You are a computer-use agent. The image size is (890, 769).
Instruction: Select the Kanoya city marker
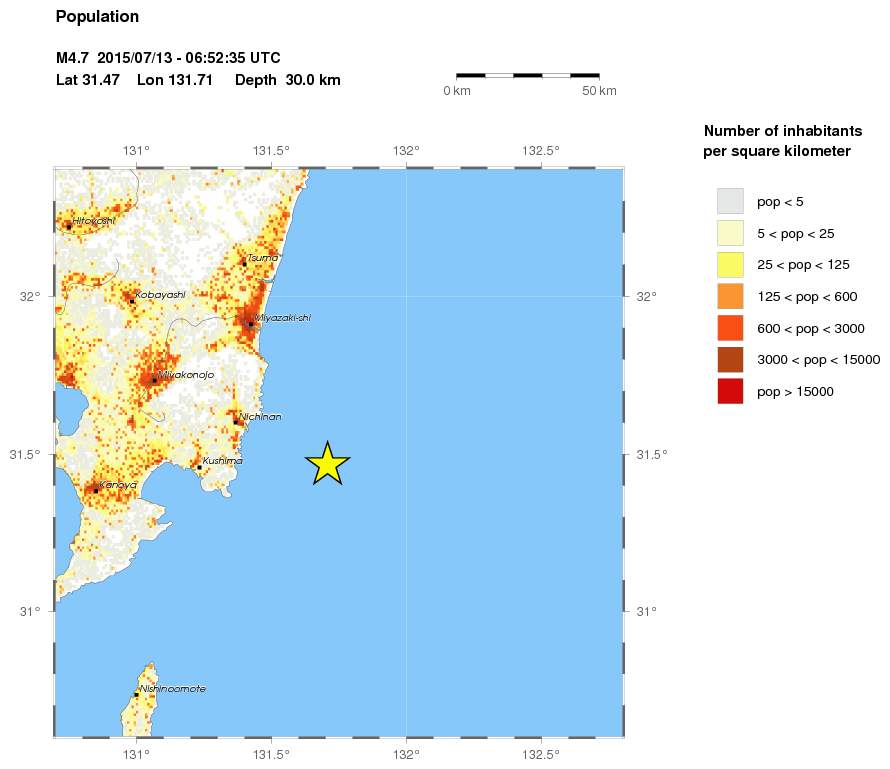click(x=96, y=490)
